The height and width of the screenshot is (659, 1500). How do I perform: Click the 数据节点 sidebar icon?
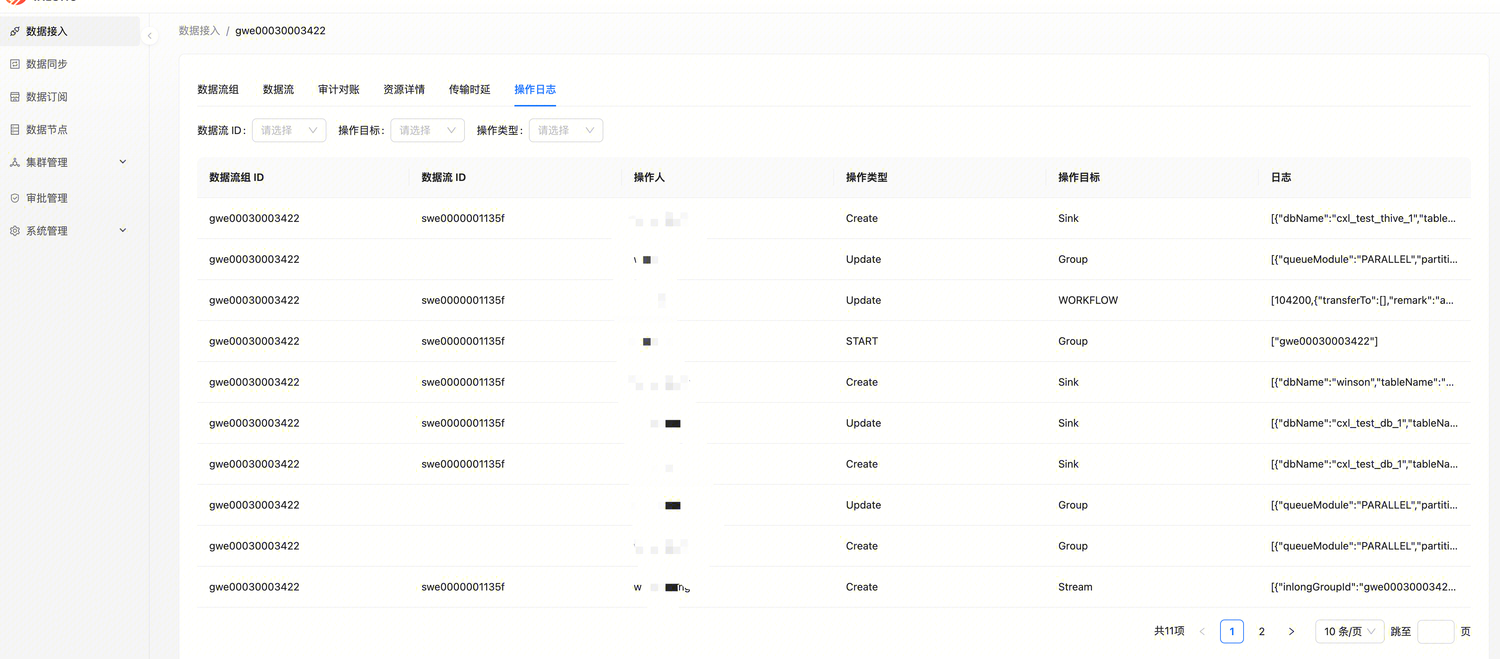[x=15, y=130]
